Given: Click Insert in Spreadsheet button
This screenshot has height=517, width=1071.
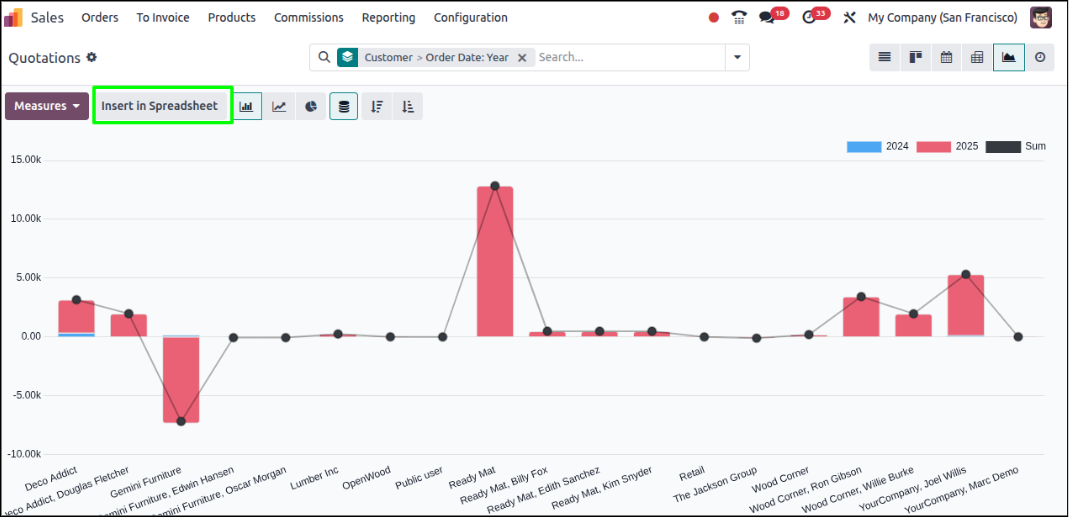Looking at the screenshot, I should 160,106.
